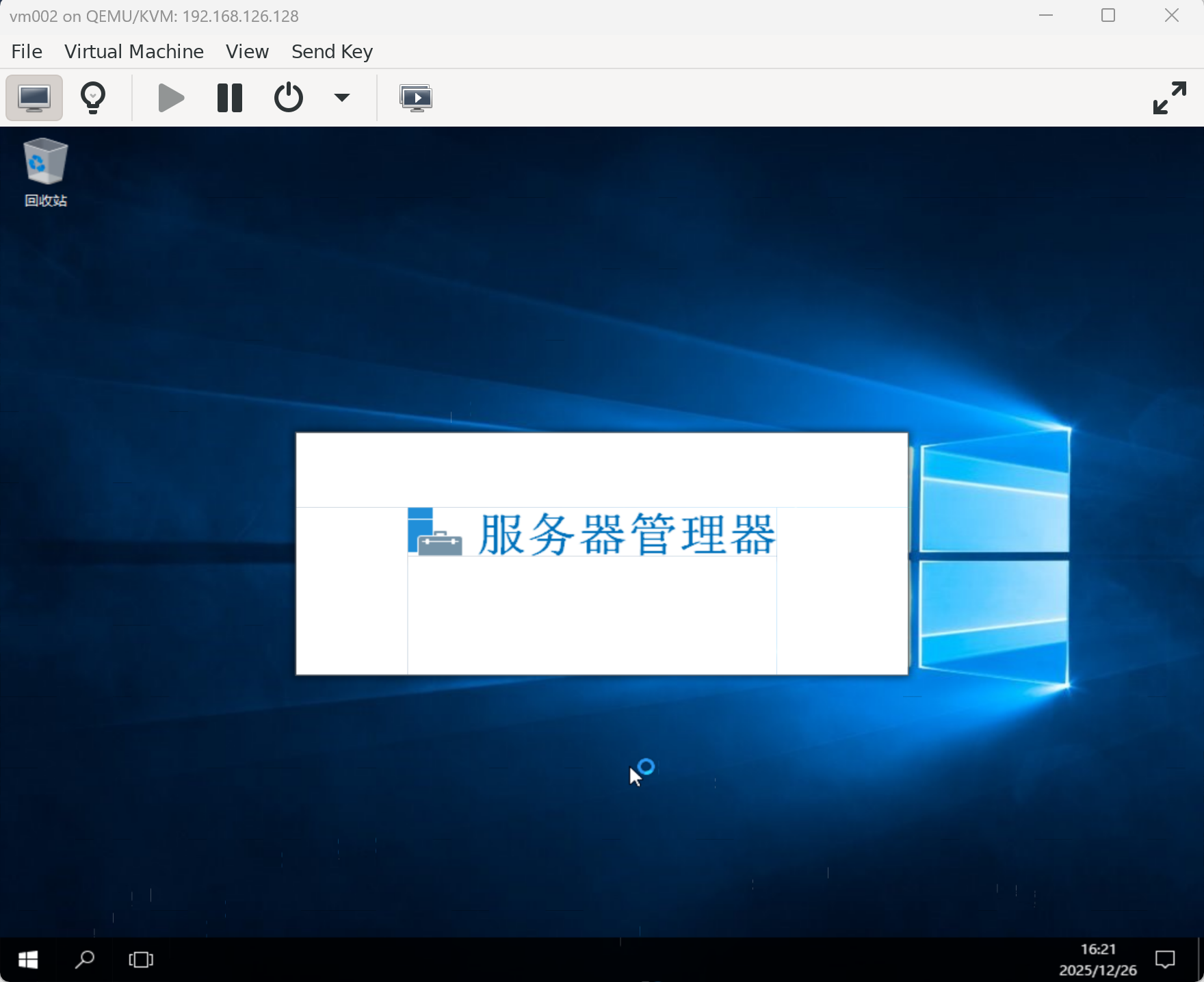
Task: Resume the VM with the play icon
Action: (170, 97)
